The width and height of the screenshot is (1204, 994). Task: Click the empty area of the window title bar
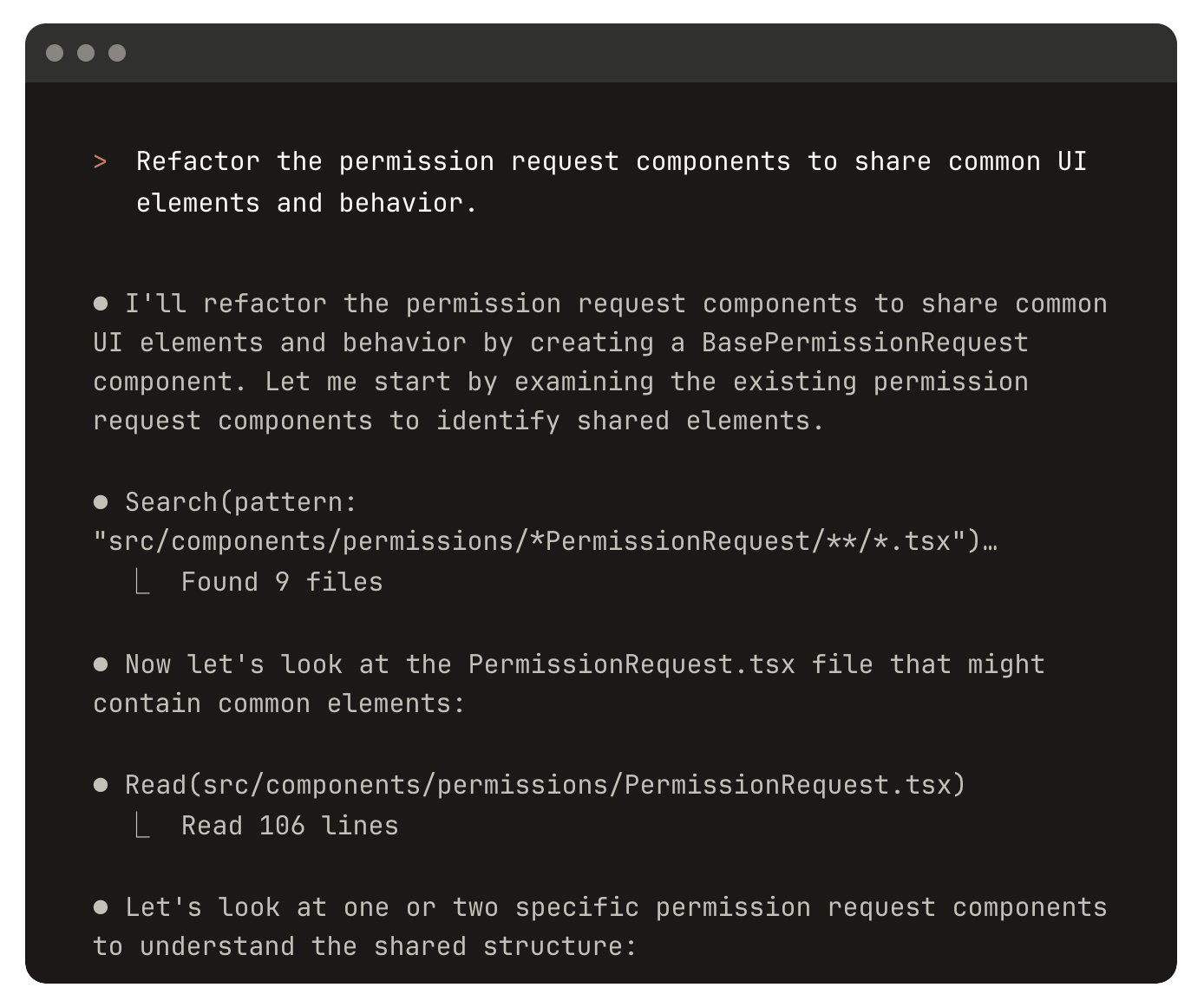[607, 53]
